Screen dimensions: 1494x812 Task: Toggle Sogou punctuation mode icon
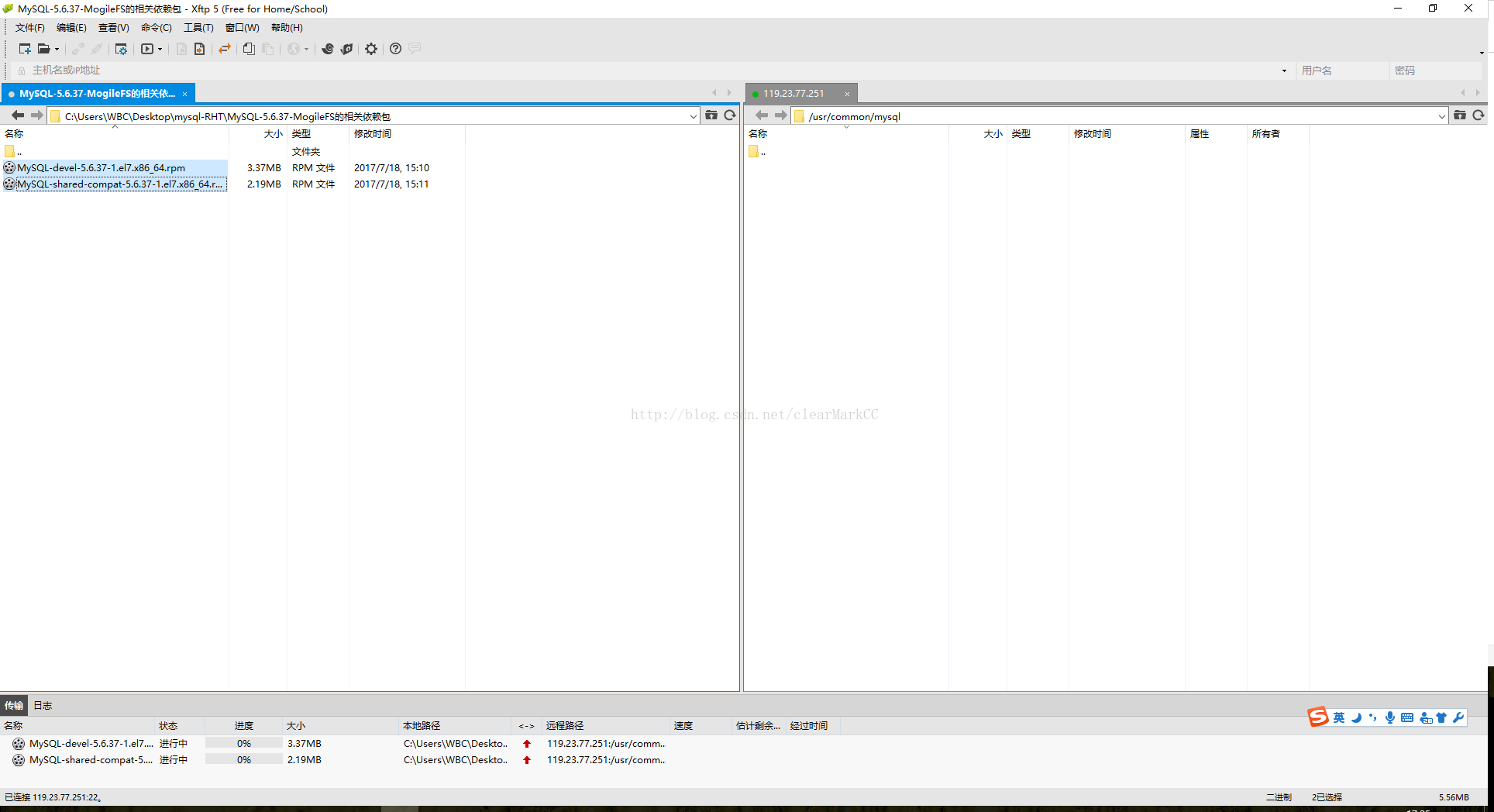pyautogui.click(x=1373, y=717)
